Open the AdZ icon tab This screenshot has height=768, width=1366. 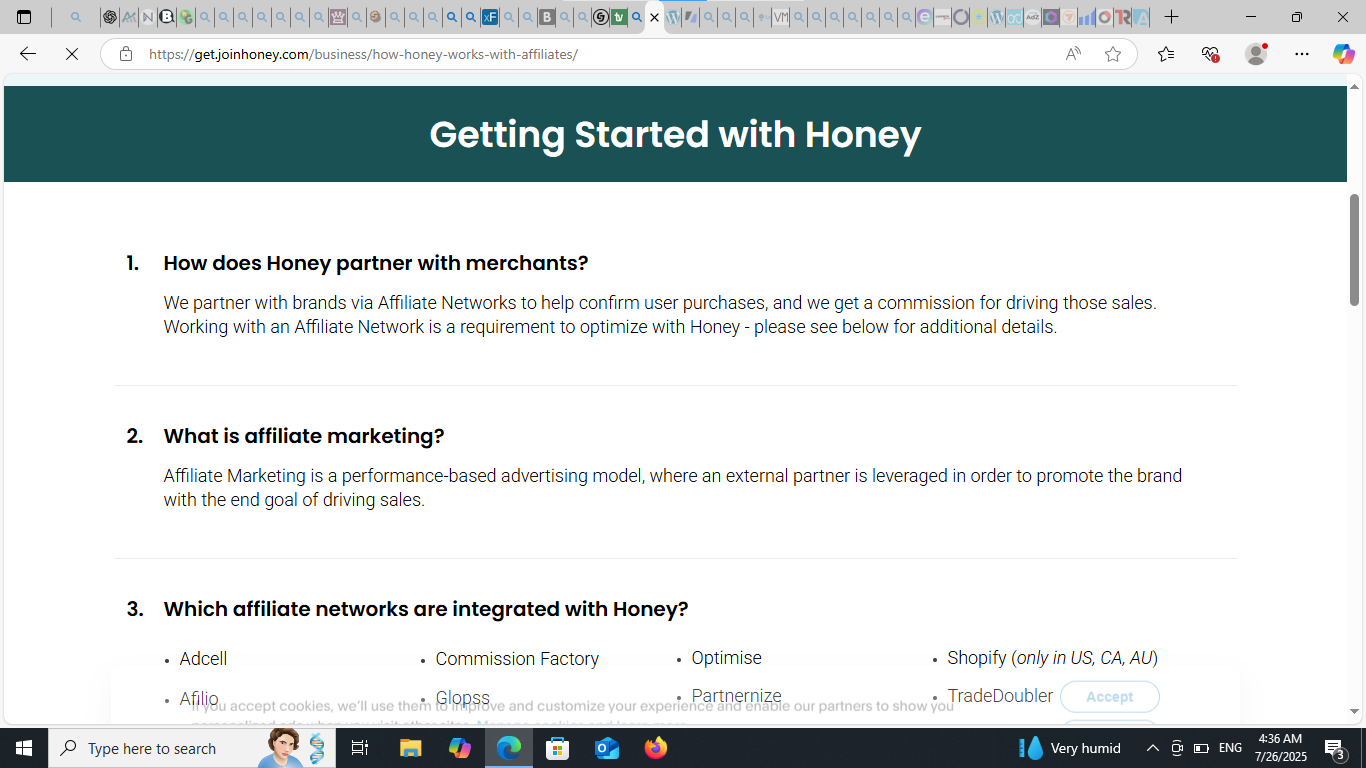point(1032,17)
